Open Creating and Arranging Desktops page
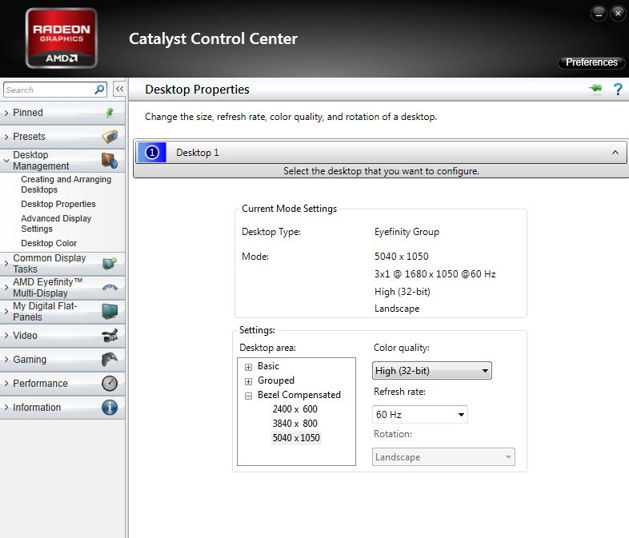This screenshot has width=629, height=538. [66, 184]
